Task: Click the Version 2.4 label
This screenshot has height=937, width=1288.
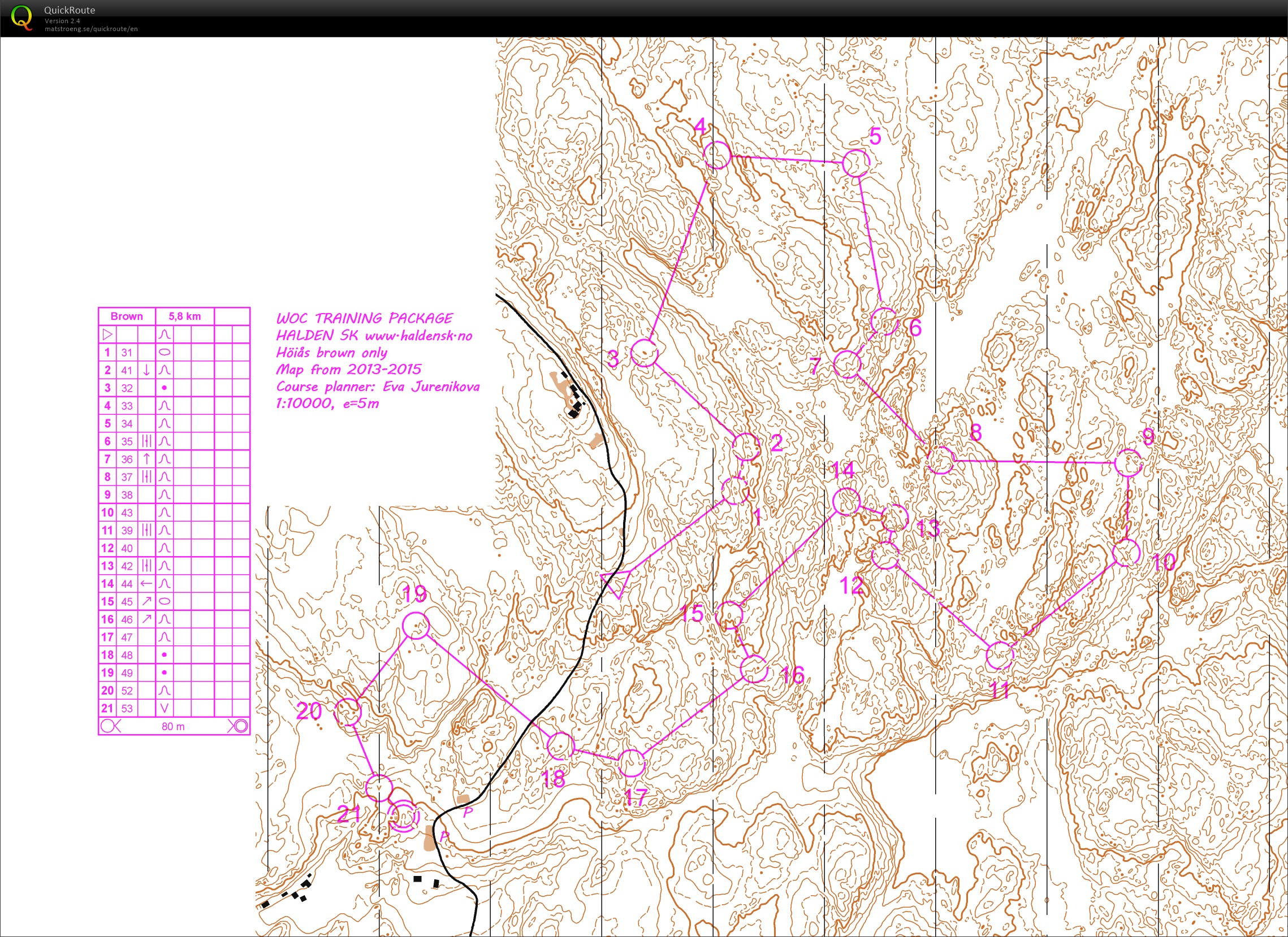Action: pos(62,20)
